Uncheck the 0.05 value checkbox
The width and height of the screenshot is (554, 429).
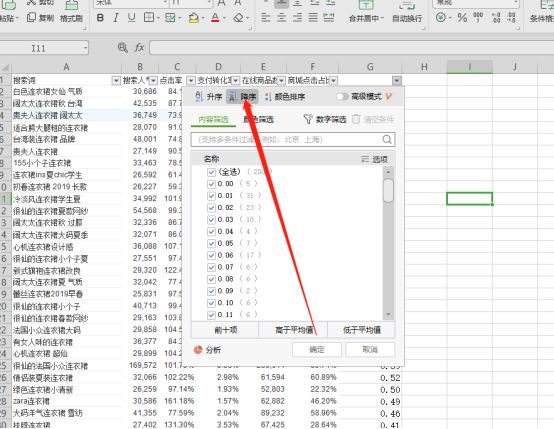[x=211, y=243]
